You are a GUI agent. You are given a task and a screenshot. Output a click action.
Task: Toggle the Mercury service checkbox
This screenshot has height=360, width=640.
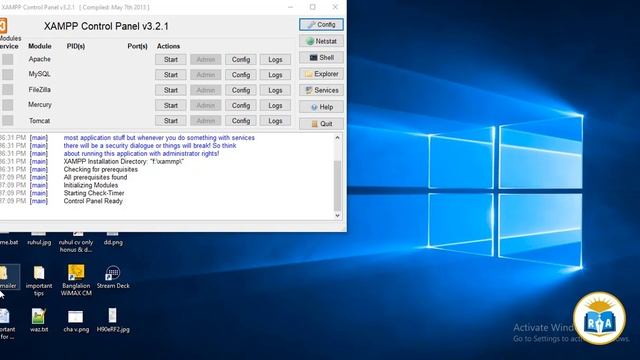[8, 105]
